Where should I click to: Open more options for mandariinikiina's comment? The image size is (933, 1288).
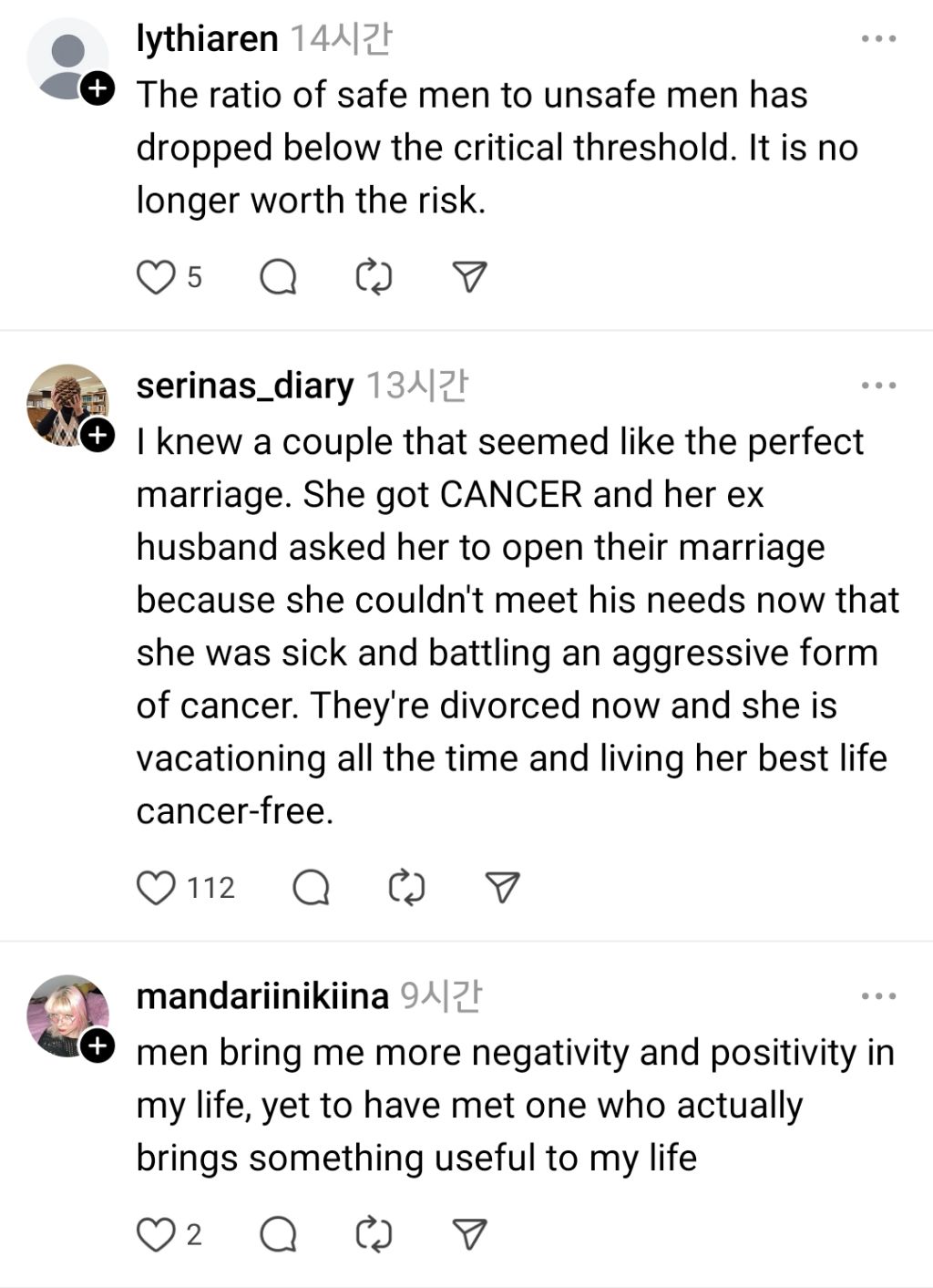click(x=878, y=997)
